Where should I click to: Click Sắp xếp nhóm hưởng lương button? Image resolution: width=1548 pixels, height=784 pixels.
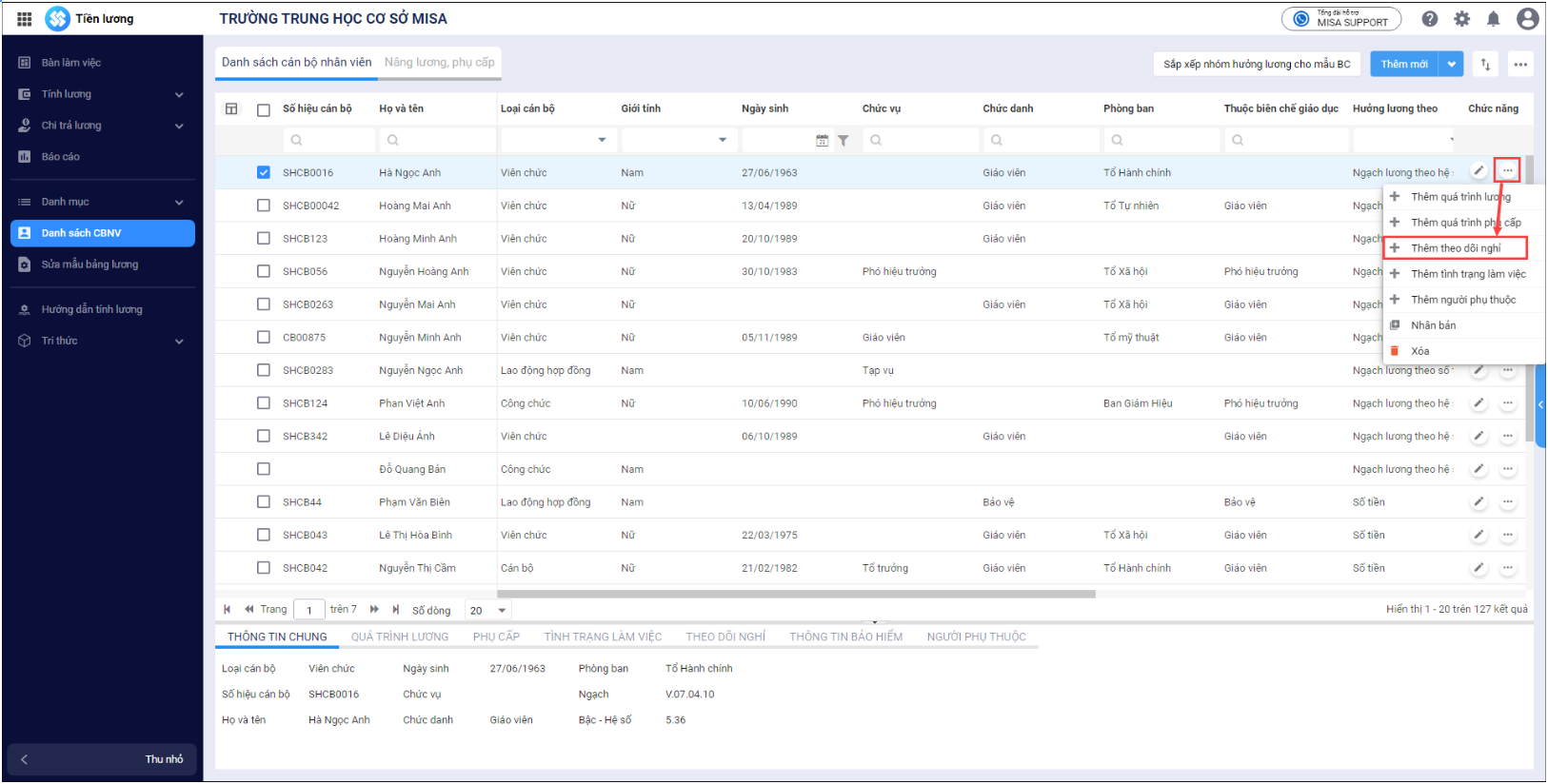[1256, 64]
